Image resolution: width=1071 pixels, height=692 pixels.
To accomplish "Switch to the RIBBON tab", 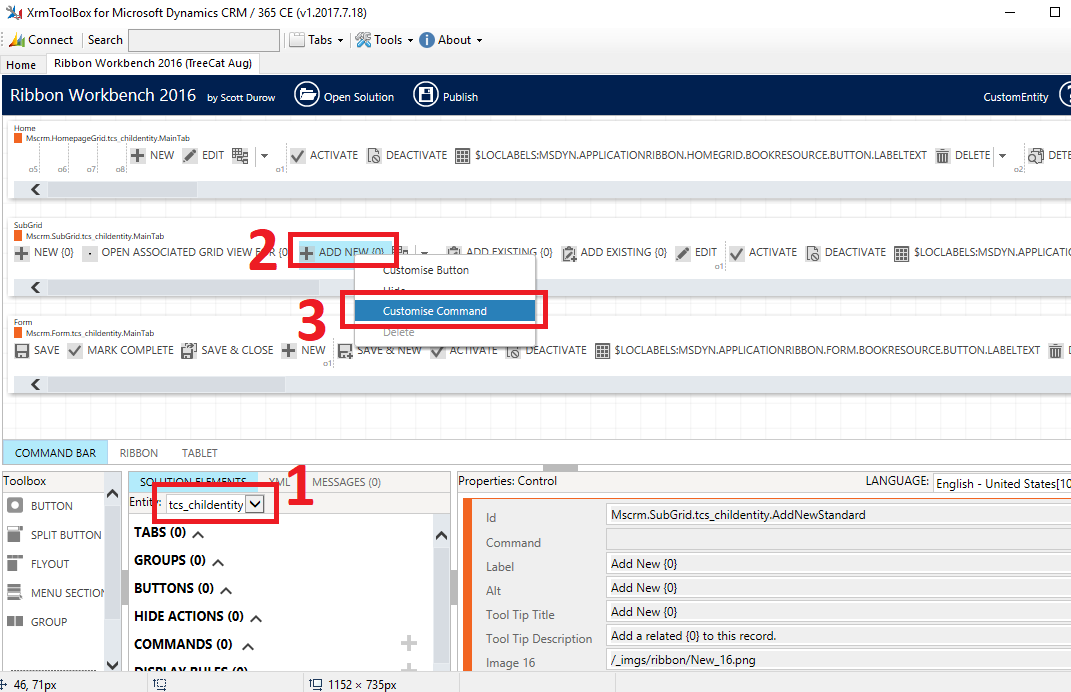I will click(139, 453).
